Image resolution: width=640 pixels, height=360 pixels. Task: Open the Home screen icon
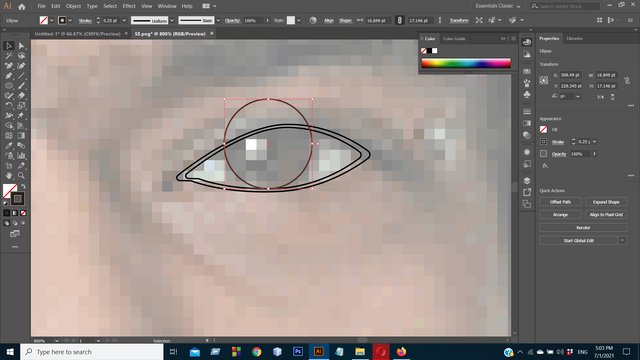tap(22, 6)
